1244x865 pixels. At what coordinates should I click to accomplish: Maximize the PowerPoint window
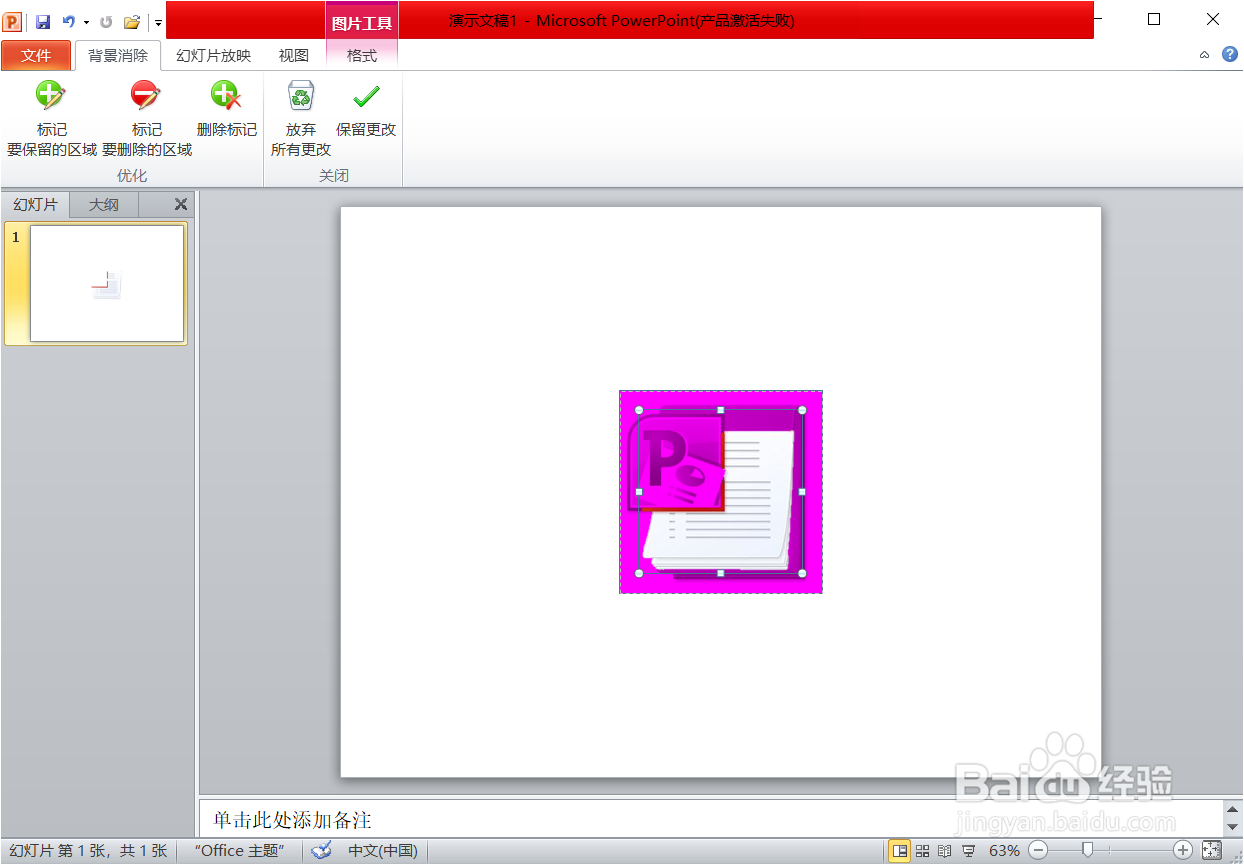coord(1154,19)
